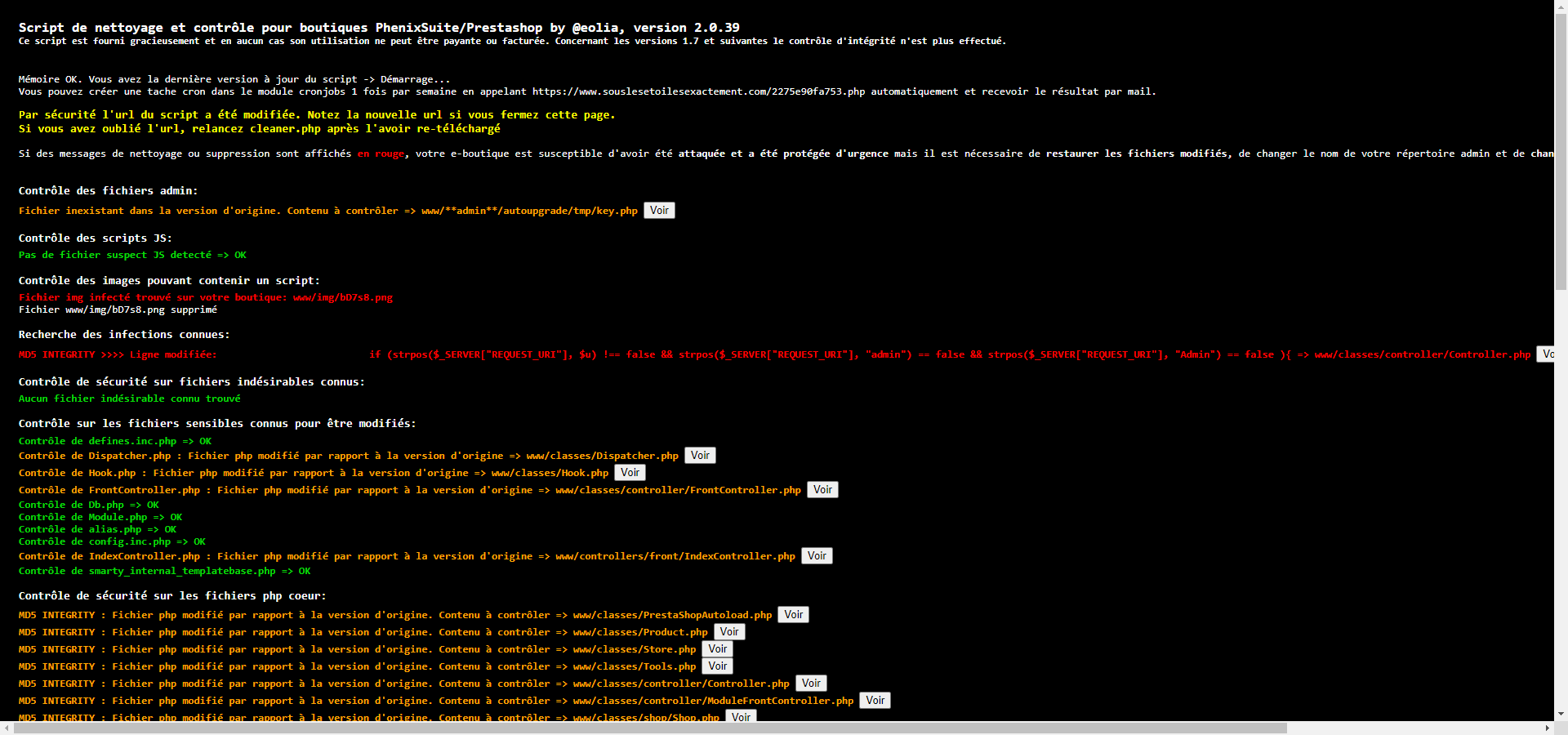The height and width of the screenshot is (735, 1568).
Task: View the classes/Store.php integrity details
Action: [717, 649]
